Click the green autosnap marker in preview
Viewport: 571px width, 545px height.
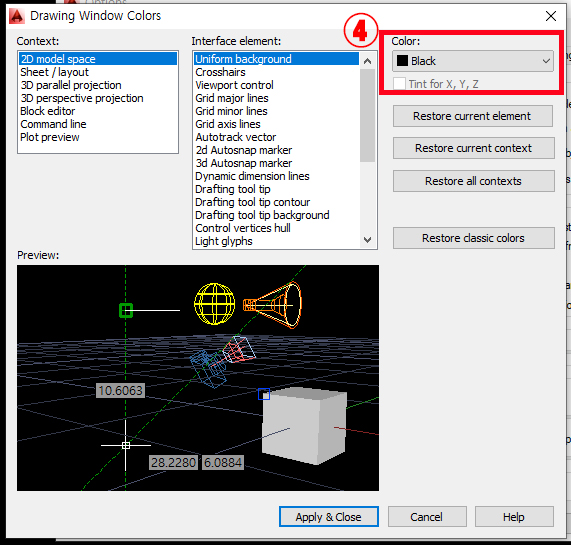coord(126,311)
